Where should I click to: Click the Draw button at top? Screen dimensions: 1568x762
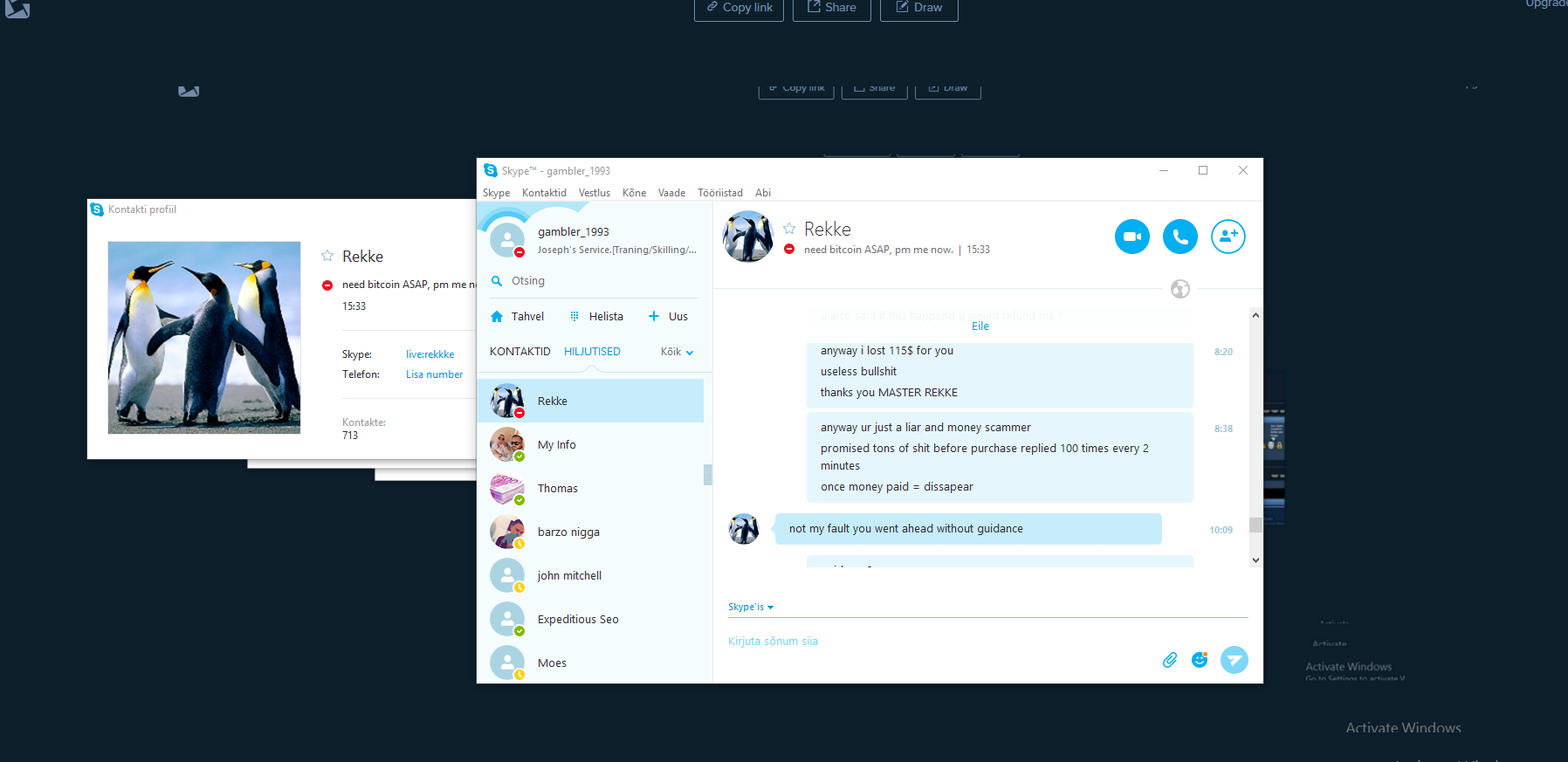(x=918, y=8)
